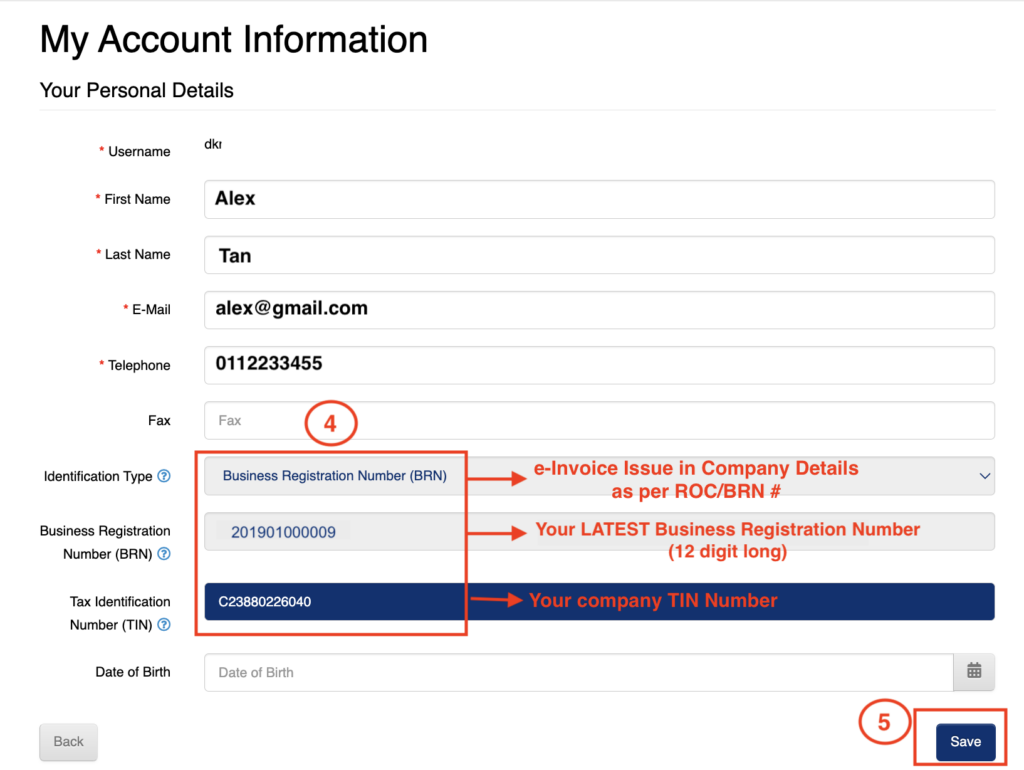Focus the E-Mail field with alex@gmail.com

tap(598, 310)
